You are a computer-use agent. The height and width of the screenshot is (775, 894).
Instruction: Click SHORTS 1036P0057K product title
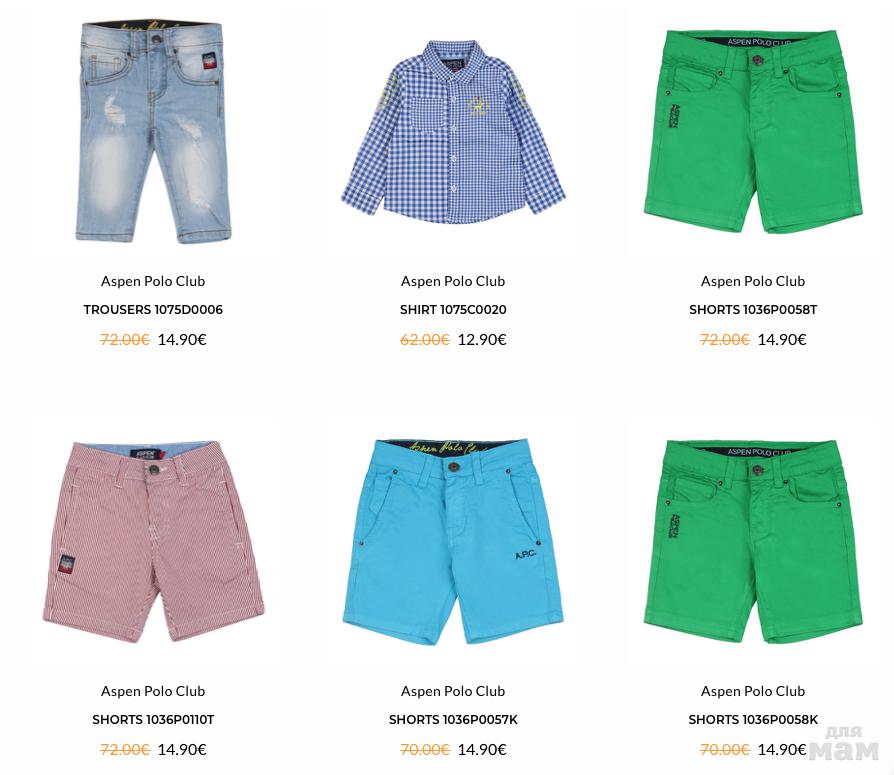[x=453, y=720]
